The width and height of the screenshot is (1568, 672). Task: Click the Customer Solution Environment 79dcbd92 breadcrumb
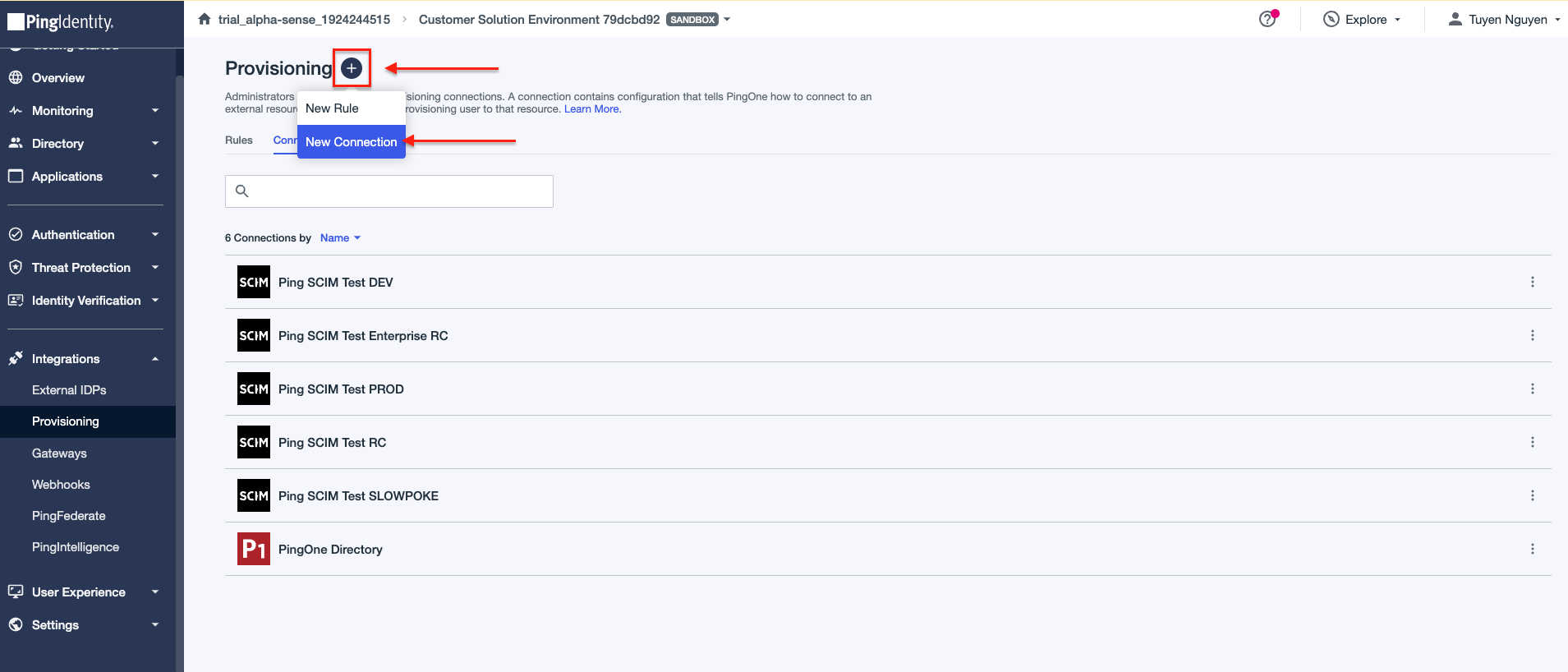[539, 19]
